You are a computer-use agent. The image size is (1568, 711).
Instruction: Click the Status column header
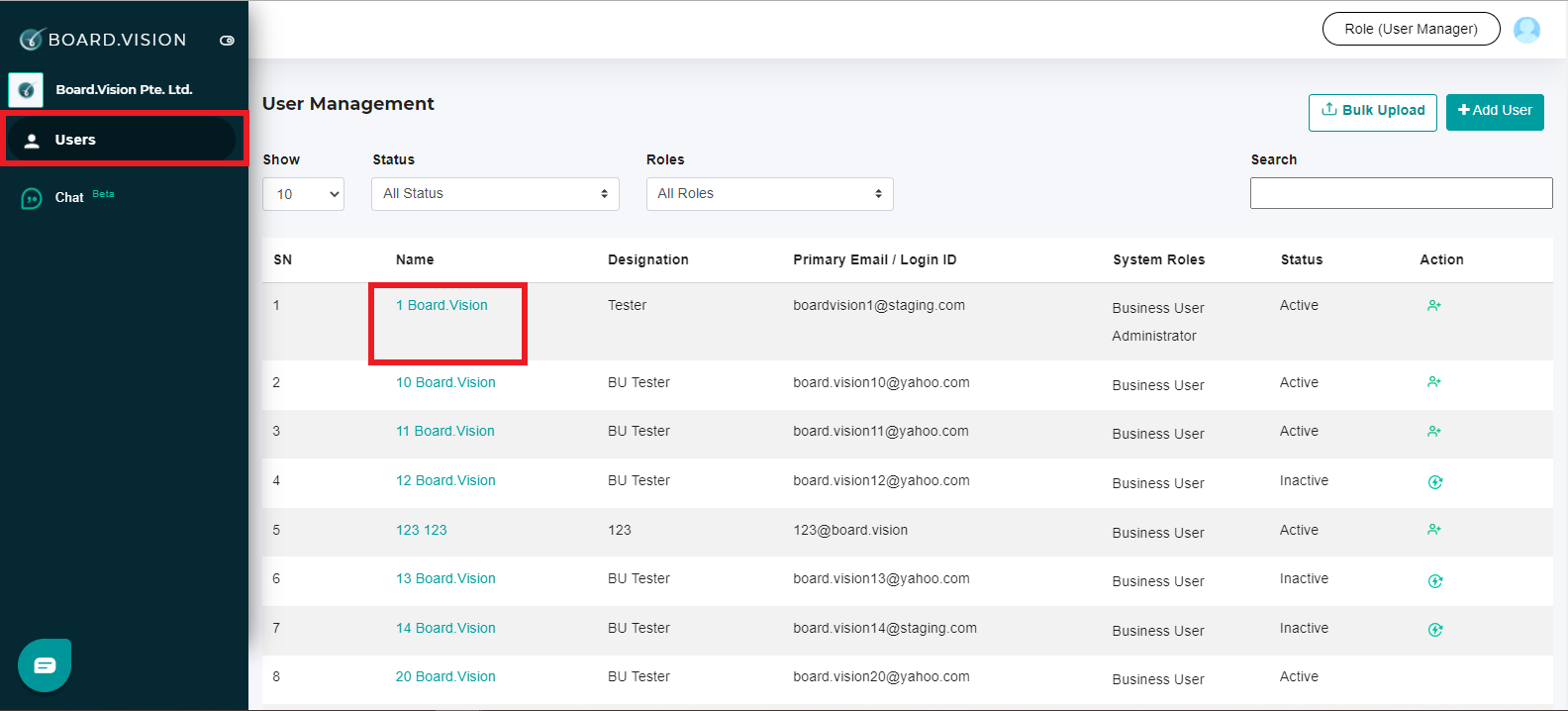(1302, 259)
